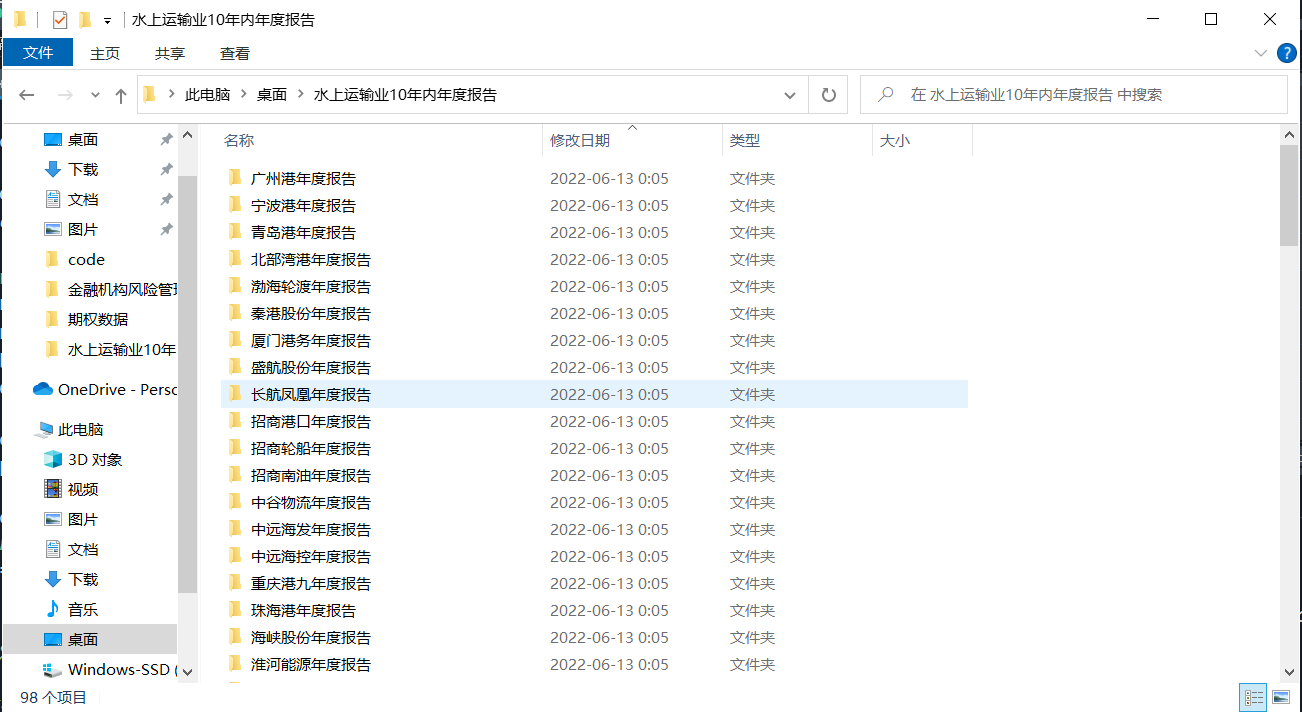Click the Back navigation arrow
The image size is (1302, 712).
point(27,95)
